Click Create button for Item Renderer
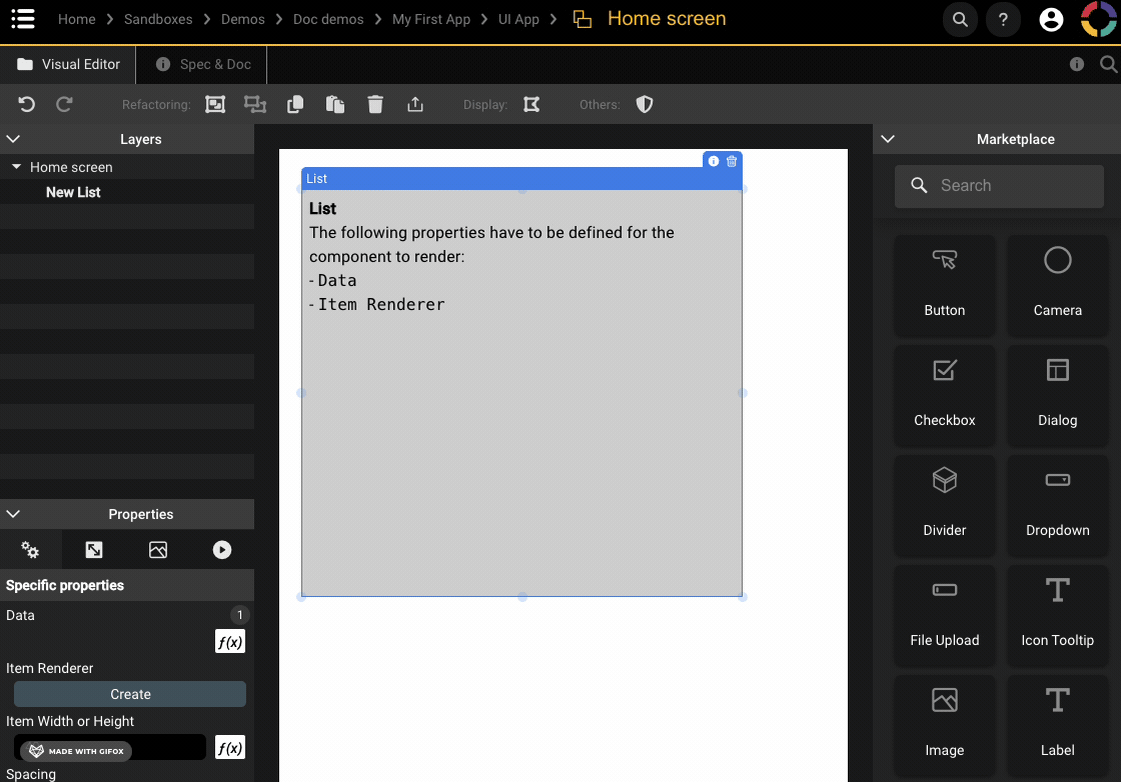The height and width of the screenshot is (782, 1121). [x=130, y=694]
